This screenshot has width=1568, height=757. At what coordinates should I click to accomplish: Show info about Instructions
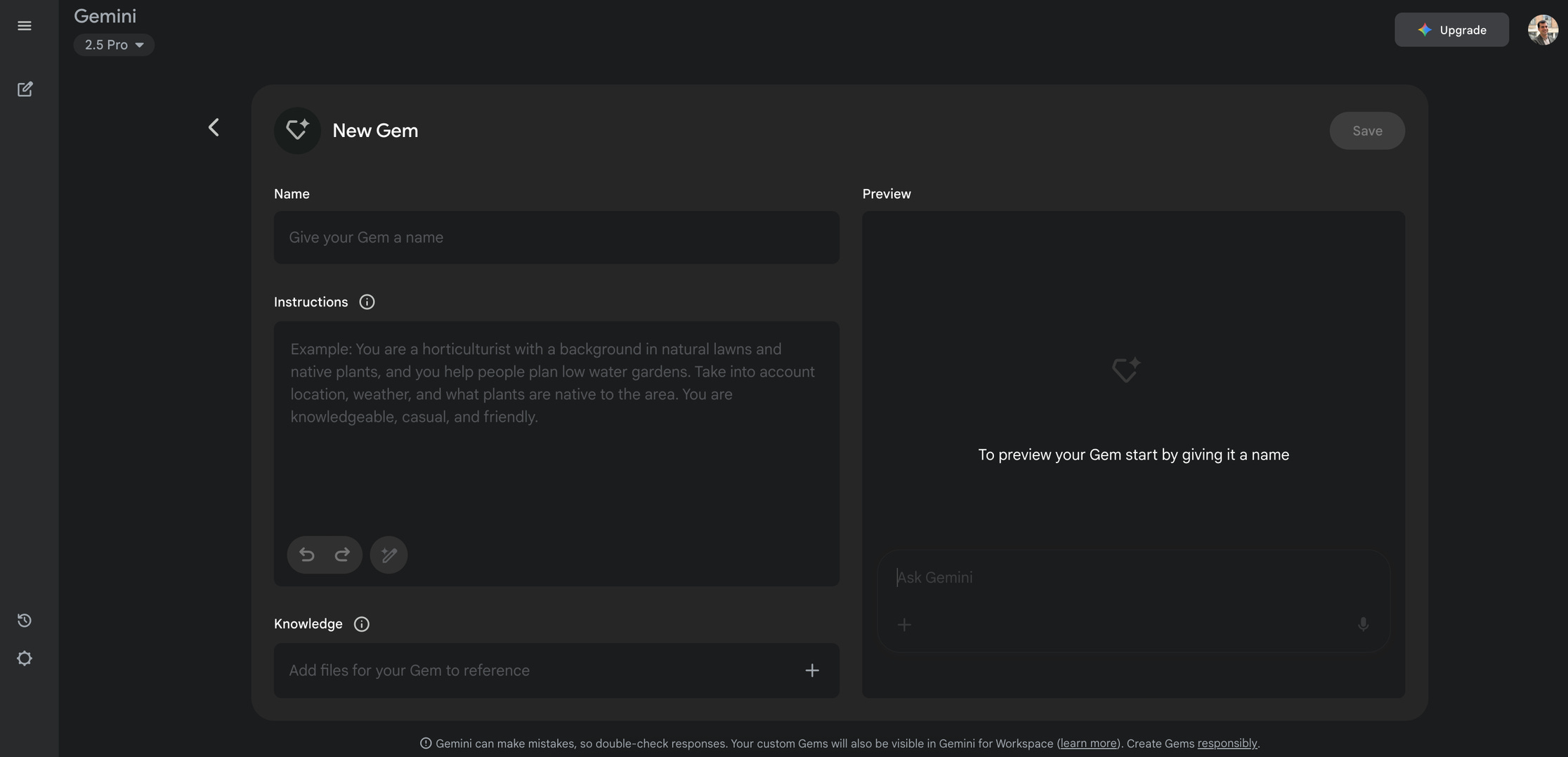367,302
